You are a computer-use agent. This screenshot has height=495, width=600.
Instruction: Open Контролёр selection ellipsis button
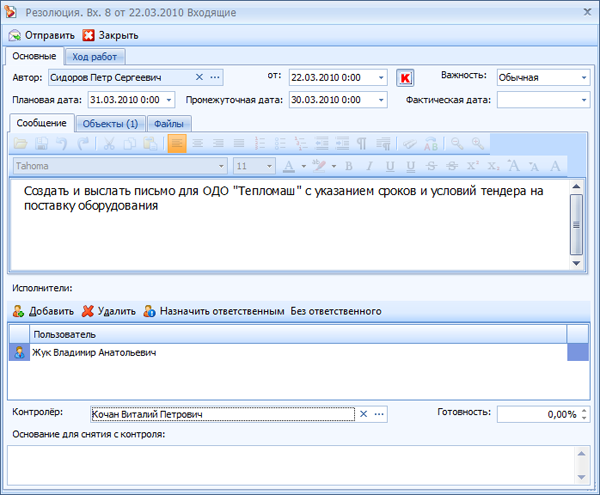coord(379,414)
